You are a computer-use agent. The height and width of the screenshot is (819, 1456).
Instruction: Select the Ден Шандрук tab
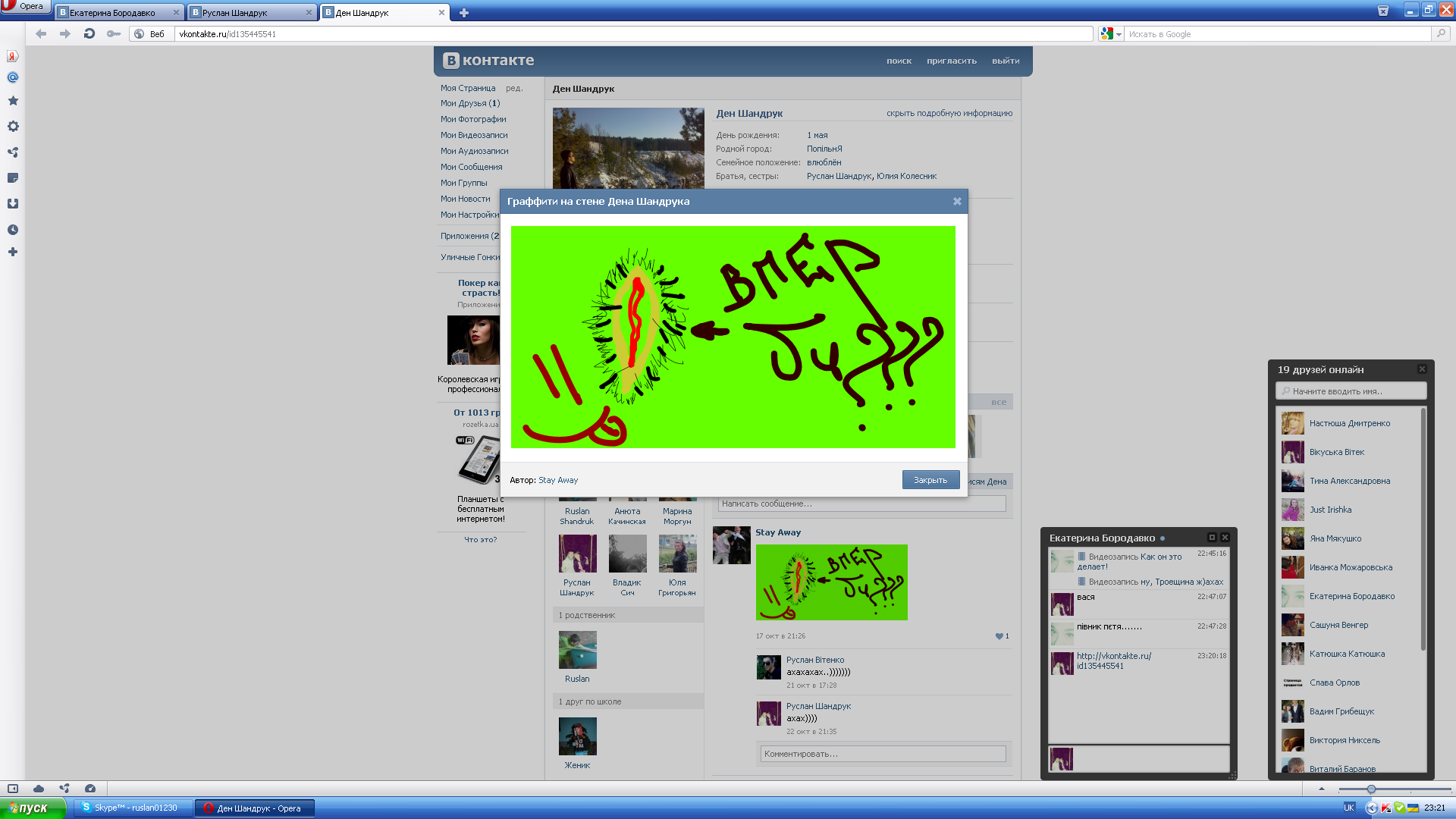pyautogui.click(x=384, y=12)
